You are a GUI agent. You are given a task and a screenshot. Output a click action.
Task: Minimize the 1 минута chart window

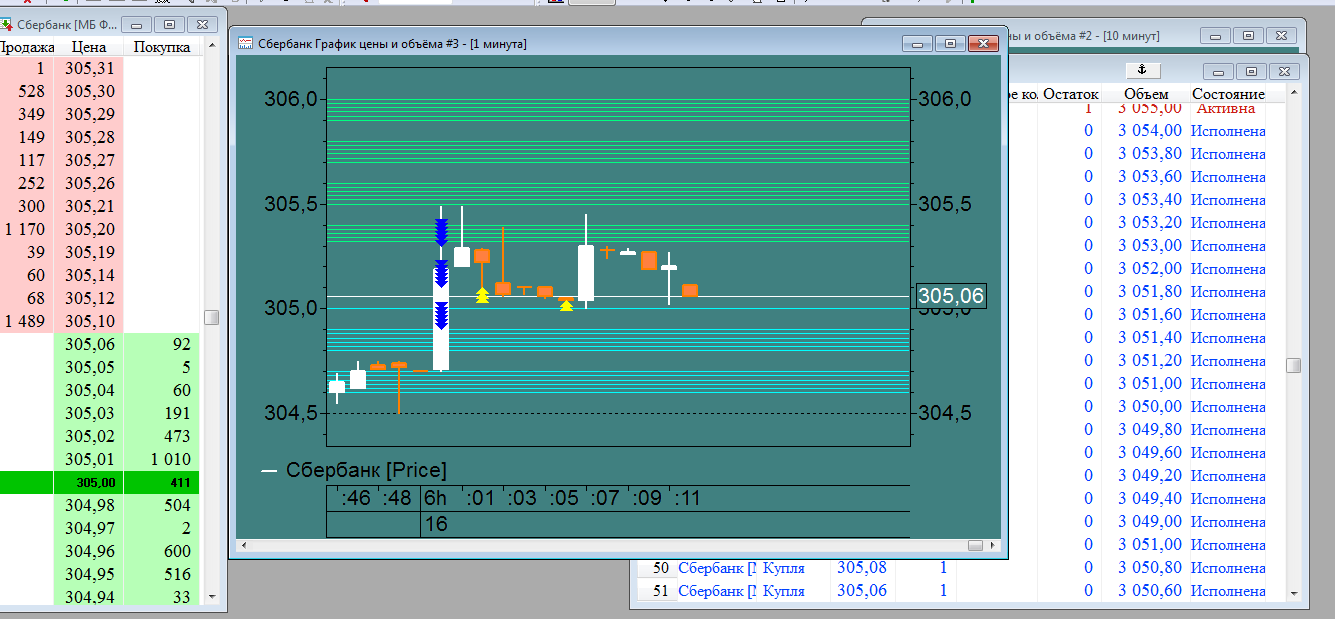(x=918, y=44)
